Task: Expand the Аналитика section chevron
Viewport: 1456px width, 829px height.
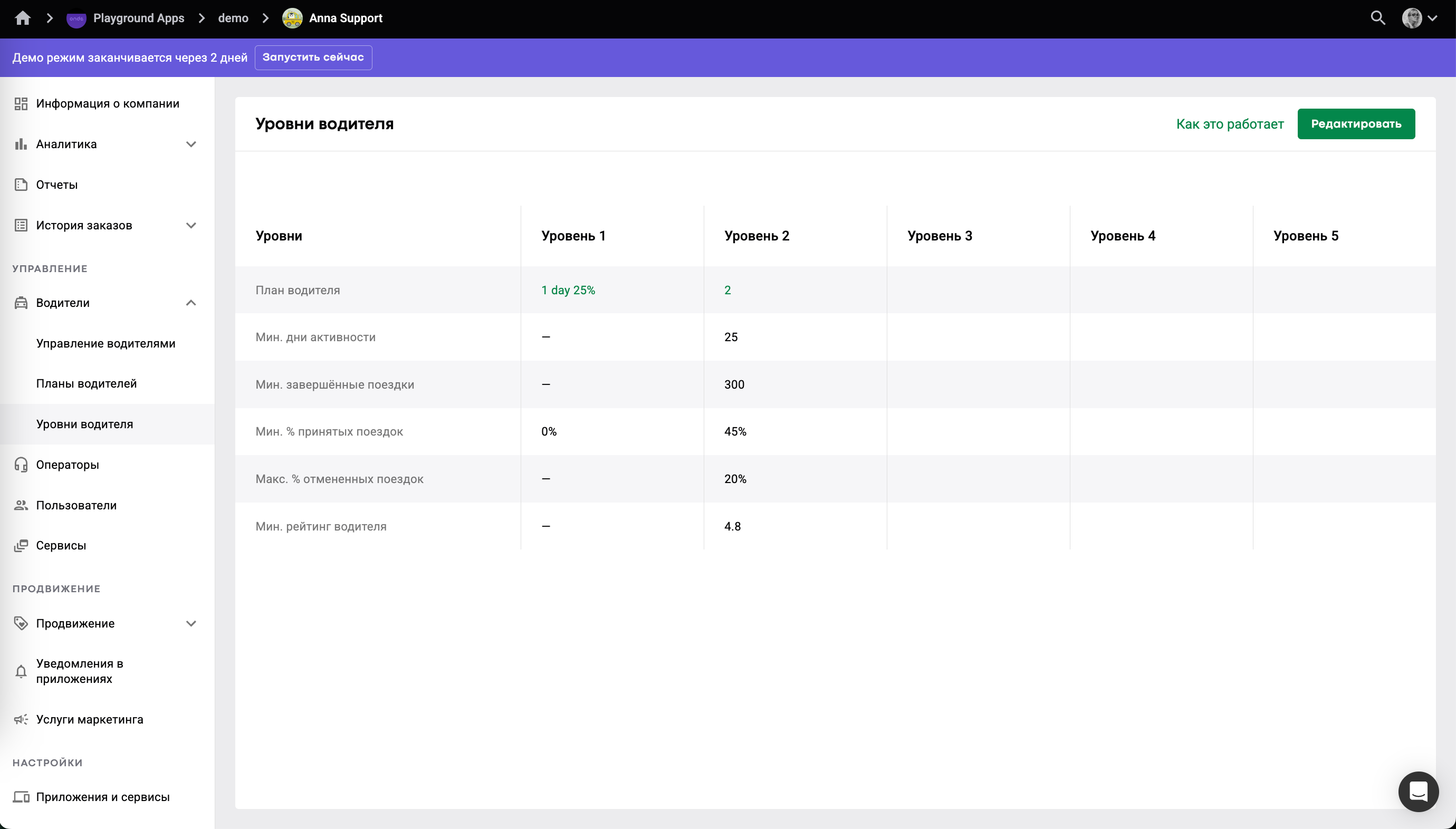Action: (x=191, y=144)
